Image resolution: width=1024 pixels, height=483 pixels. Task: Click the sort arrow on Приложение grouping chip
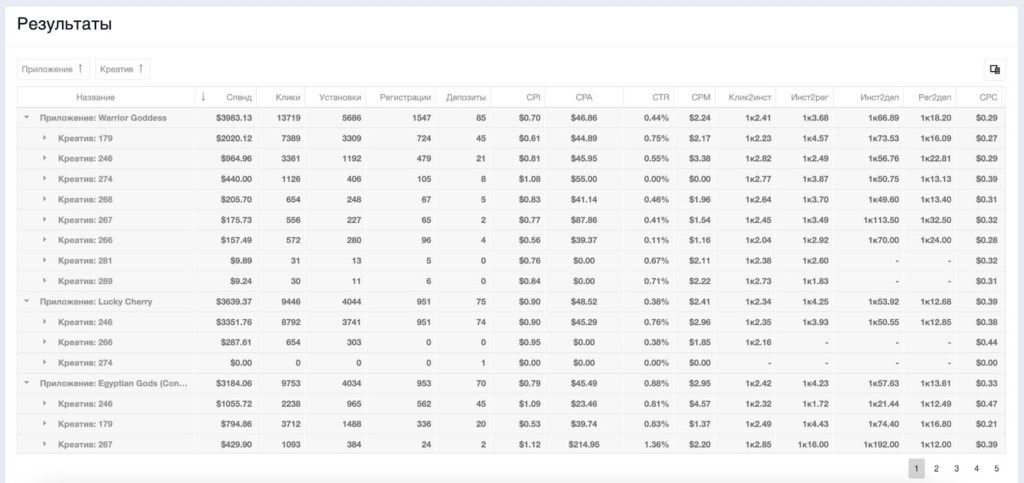[x=80, y=69]
